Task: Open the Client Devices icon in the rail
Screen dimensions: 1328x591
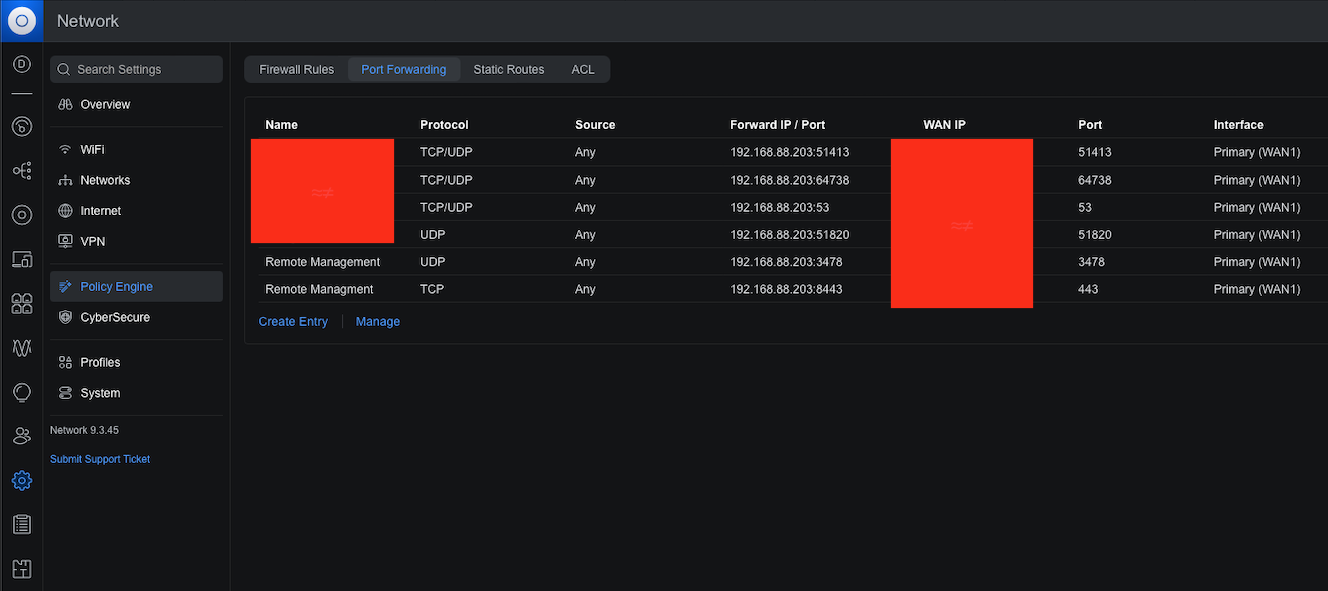Action: point(21,260)
